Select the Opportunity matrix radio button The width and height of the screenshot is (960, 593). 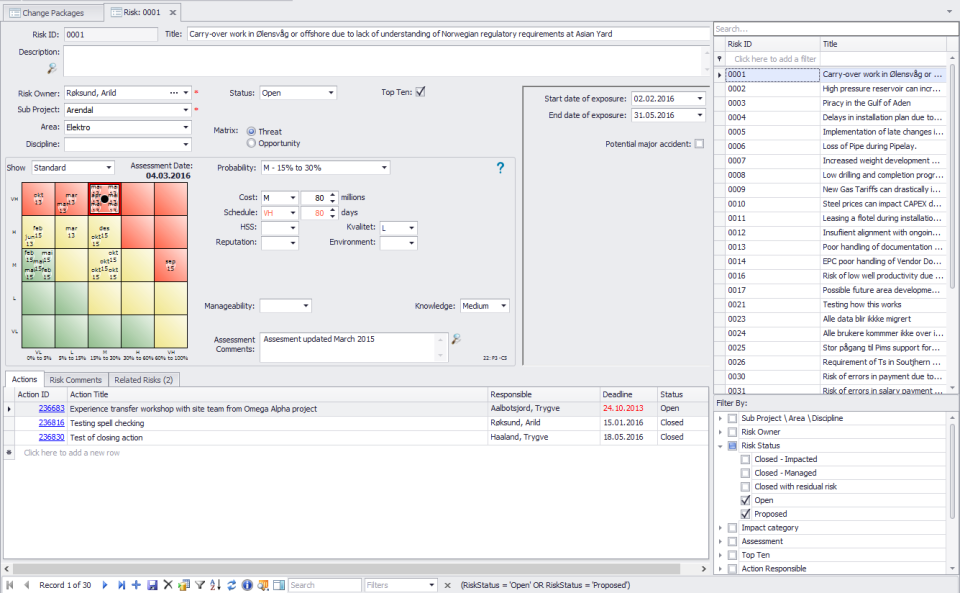tap(251, 143)
